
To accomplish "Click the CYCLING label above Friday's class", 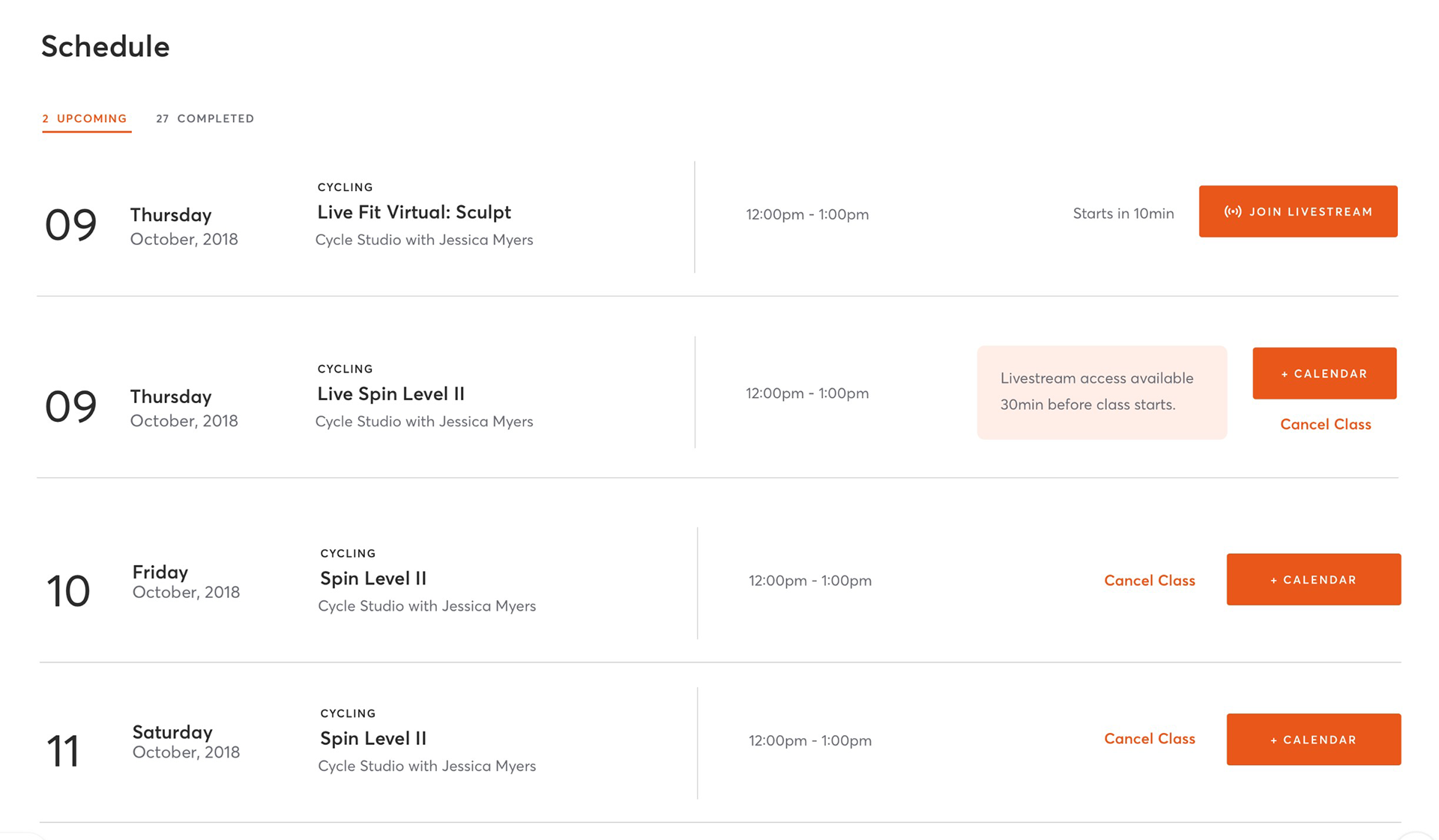I will [x=348, y=554].
